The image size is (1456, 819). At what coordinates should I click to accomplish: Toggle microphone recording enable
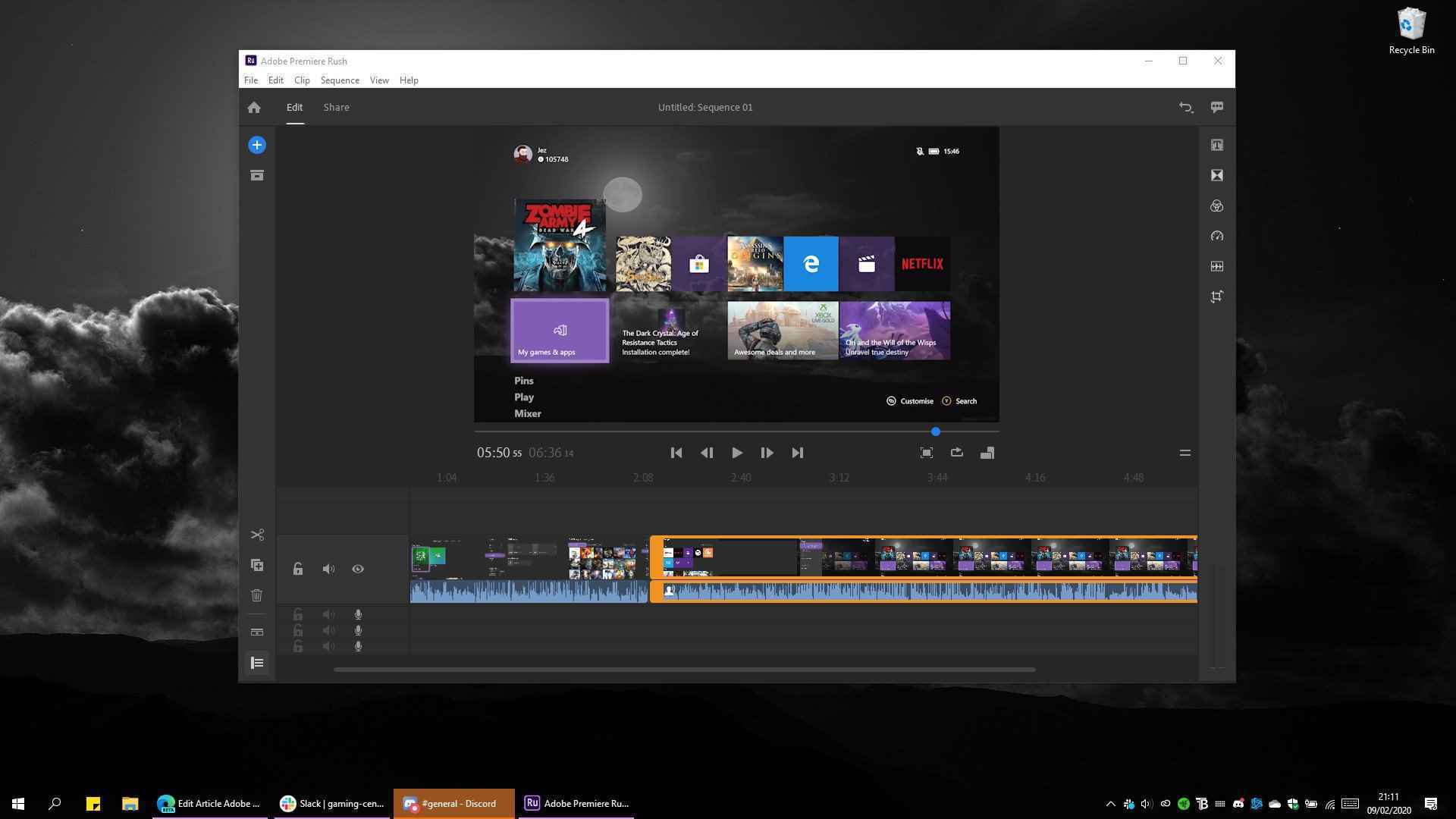tap(357, 614)
